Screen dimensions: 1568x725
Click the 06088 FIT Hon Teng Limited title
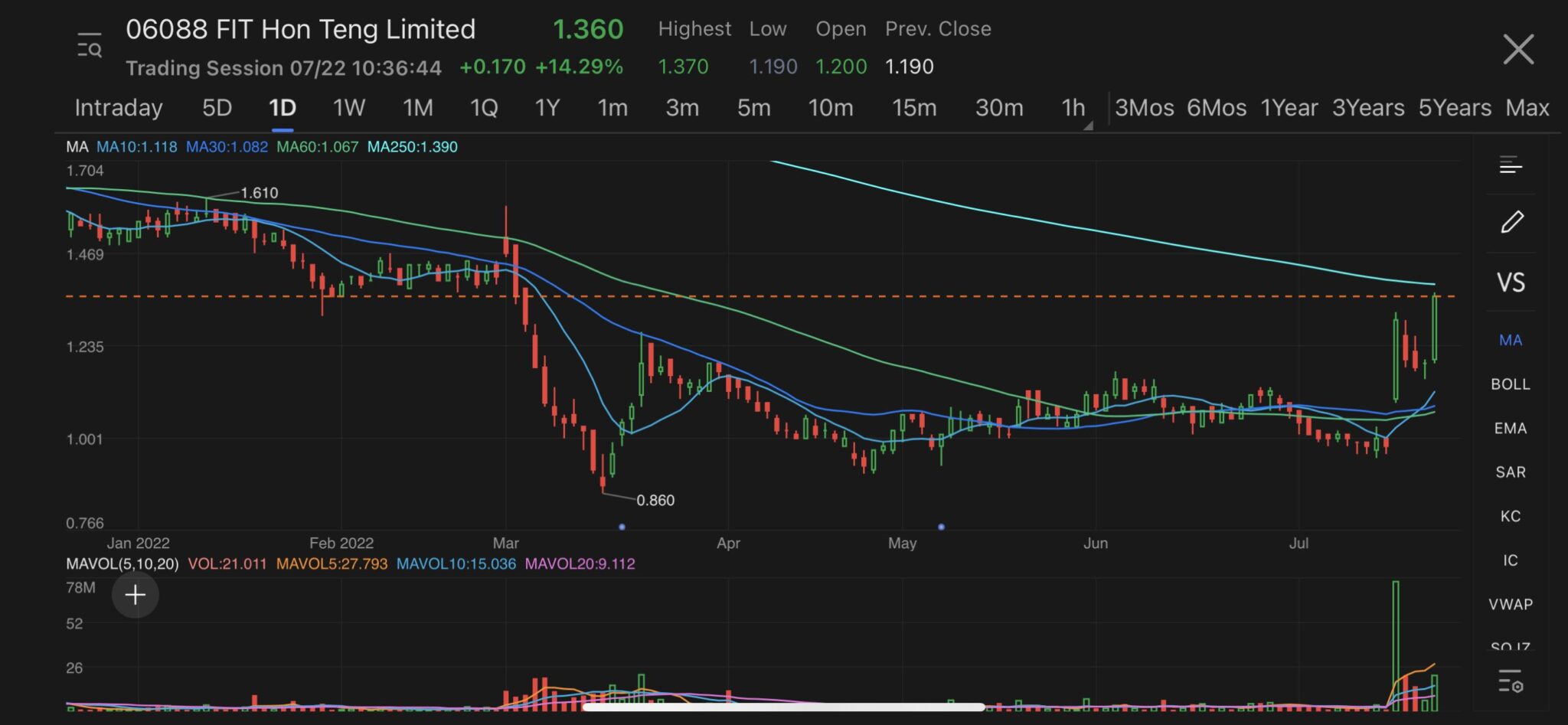coord(301,30)
